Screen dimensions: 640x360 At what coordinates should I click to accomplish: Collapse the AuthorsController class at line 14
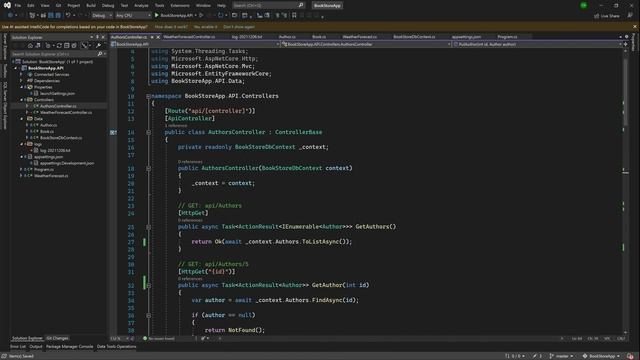(149, 132)
